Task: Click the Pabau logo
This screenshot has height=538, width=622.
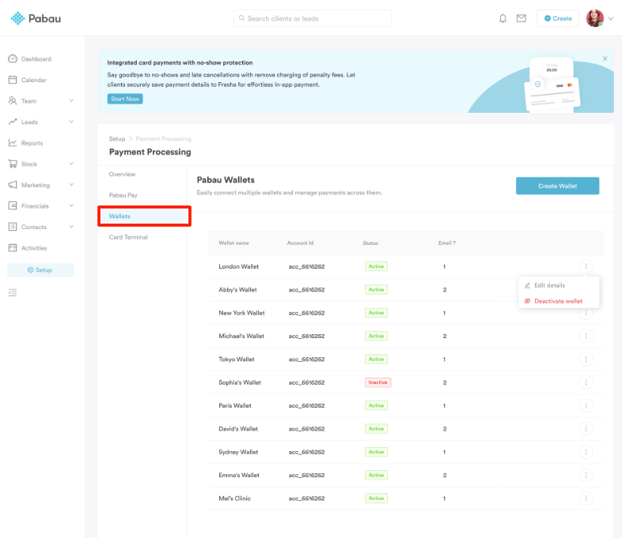Action: (36, 18)
